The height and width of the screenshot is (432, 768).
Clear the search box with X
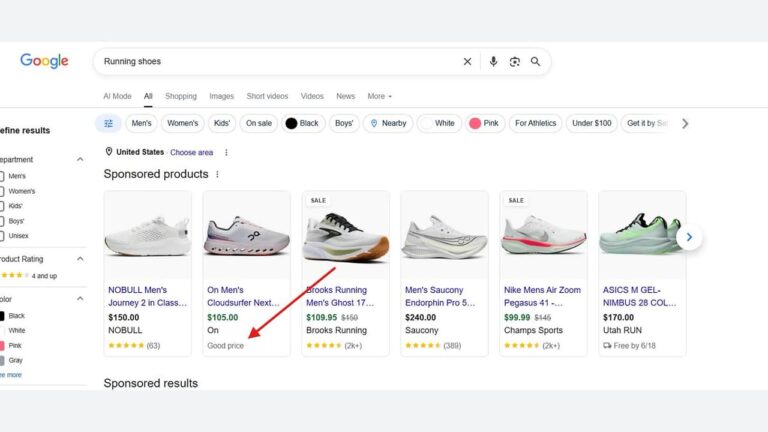pyautogui.click(x=467, y=61)
